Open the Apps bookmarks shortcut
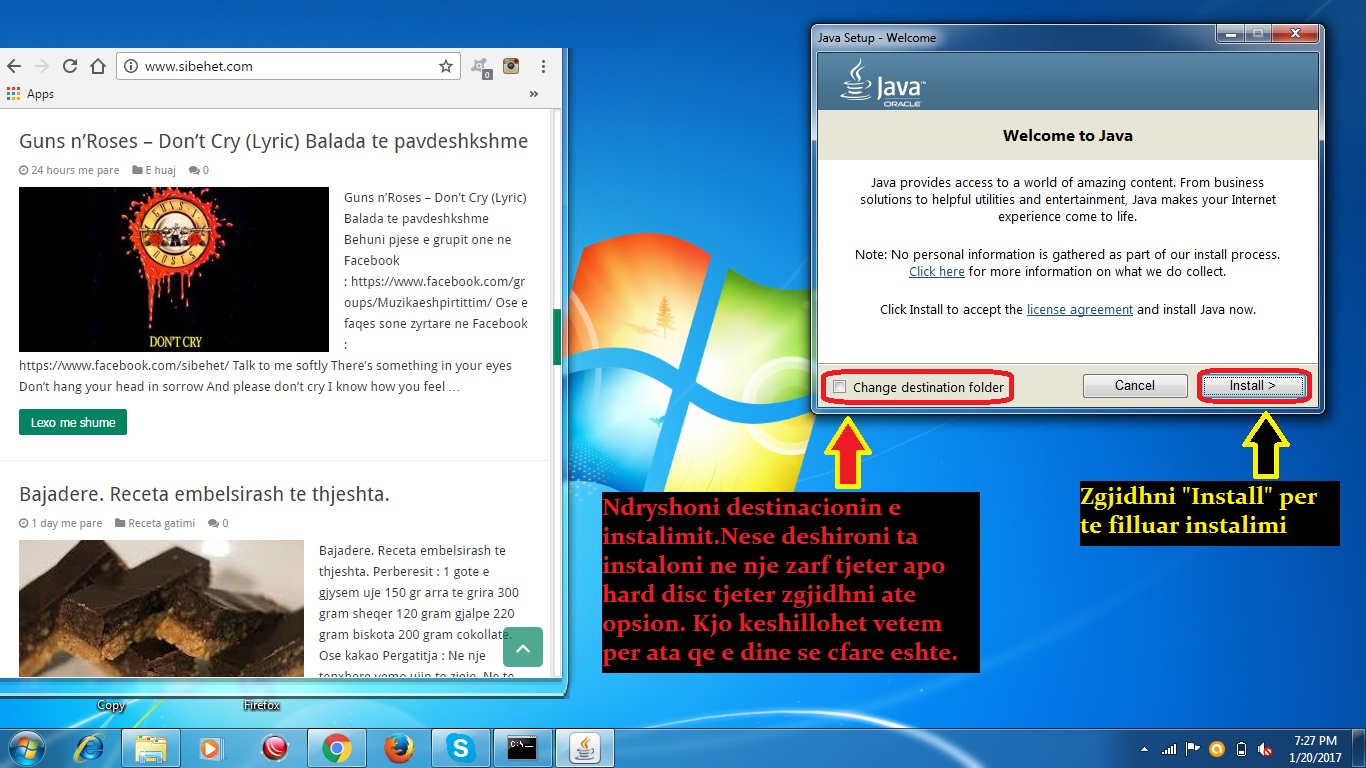1366x768 pixels. coord(30,94)
